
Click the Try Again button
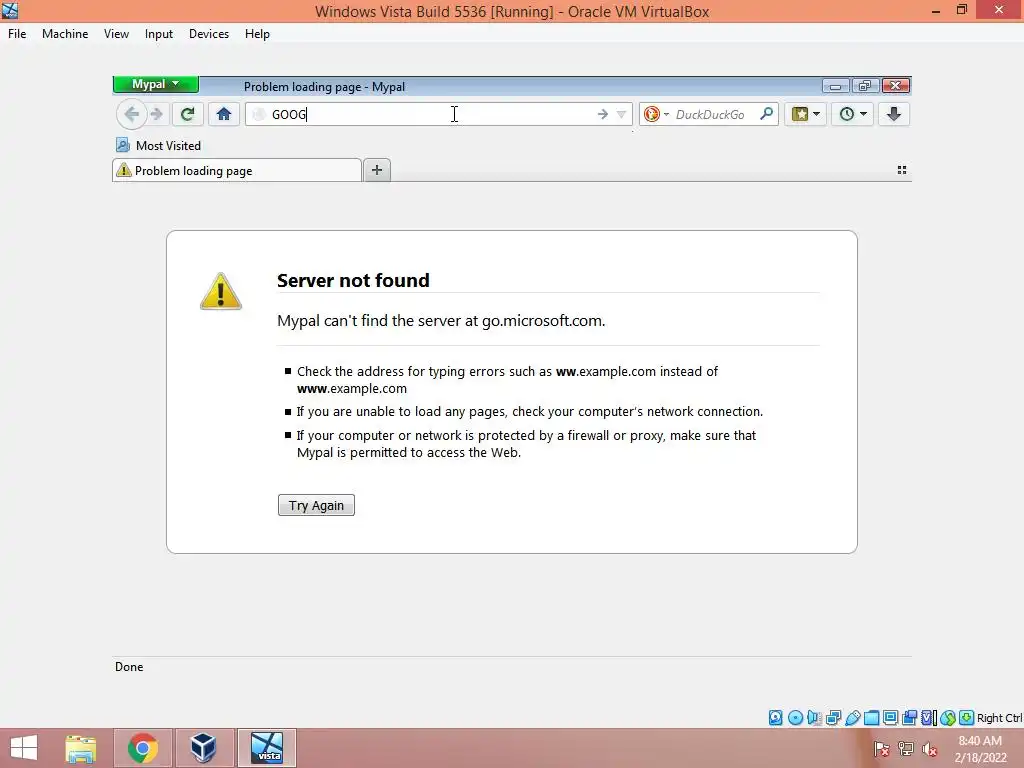(x=316, y=505)
